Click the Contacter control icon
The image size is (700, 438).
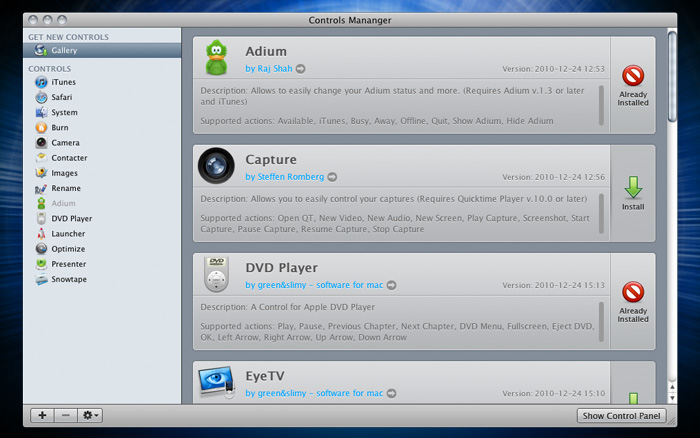(x=41, y=158)
